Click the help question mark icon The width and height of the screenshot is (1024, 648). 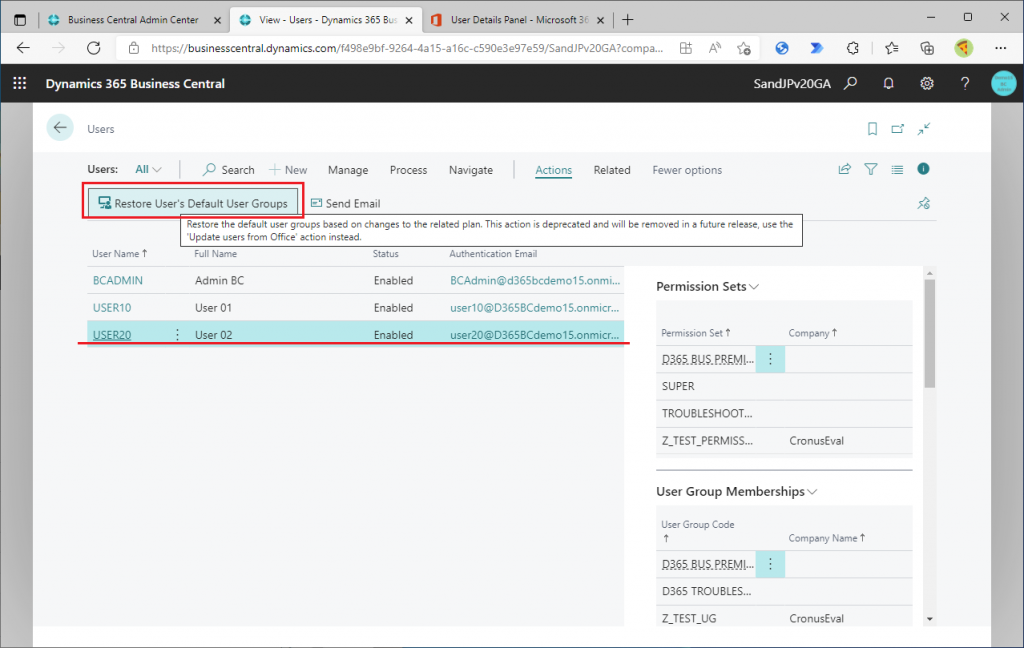[x=965, y=84]
